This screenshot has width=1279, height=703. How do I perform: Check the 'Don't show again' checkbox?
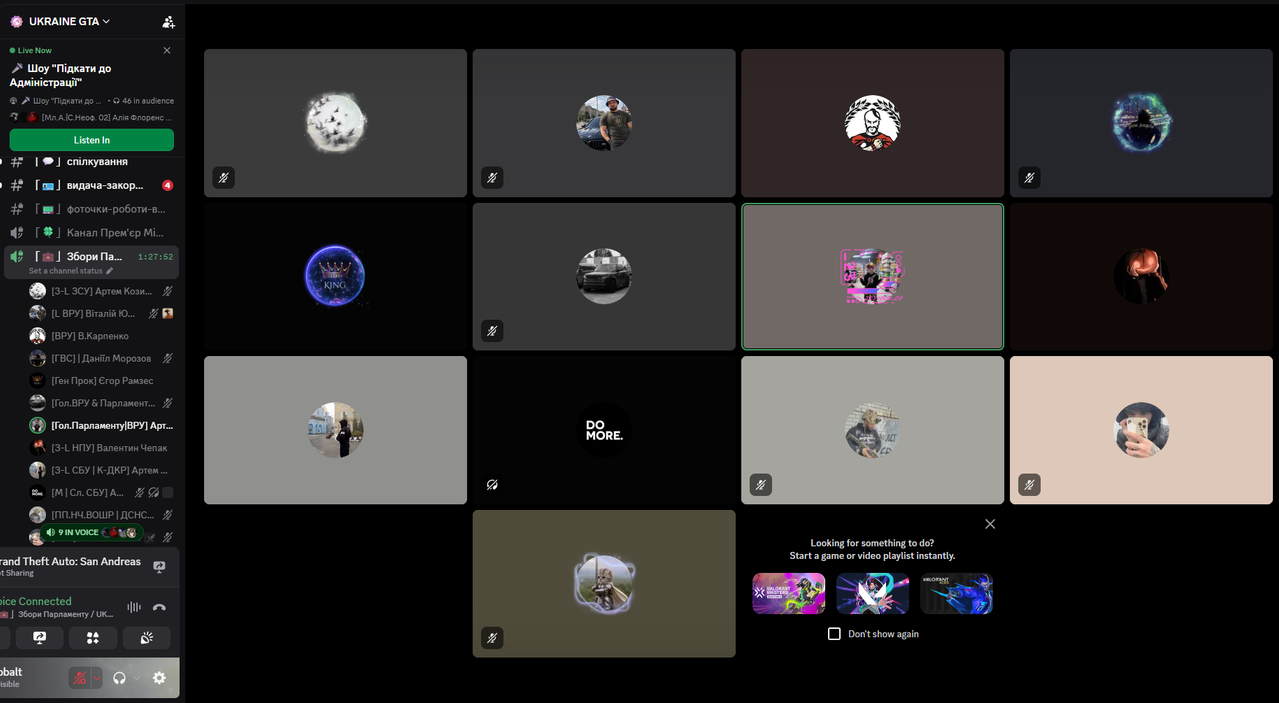point(834,634)
